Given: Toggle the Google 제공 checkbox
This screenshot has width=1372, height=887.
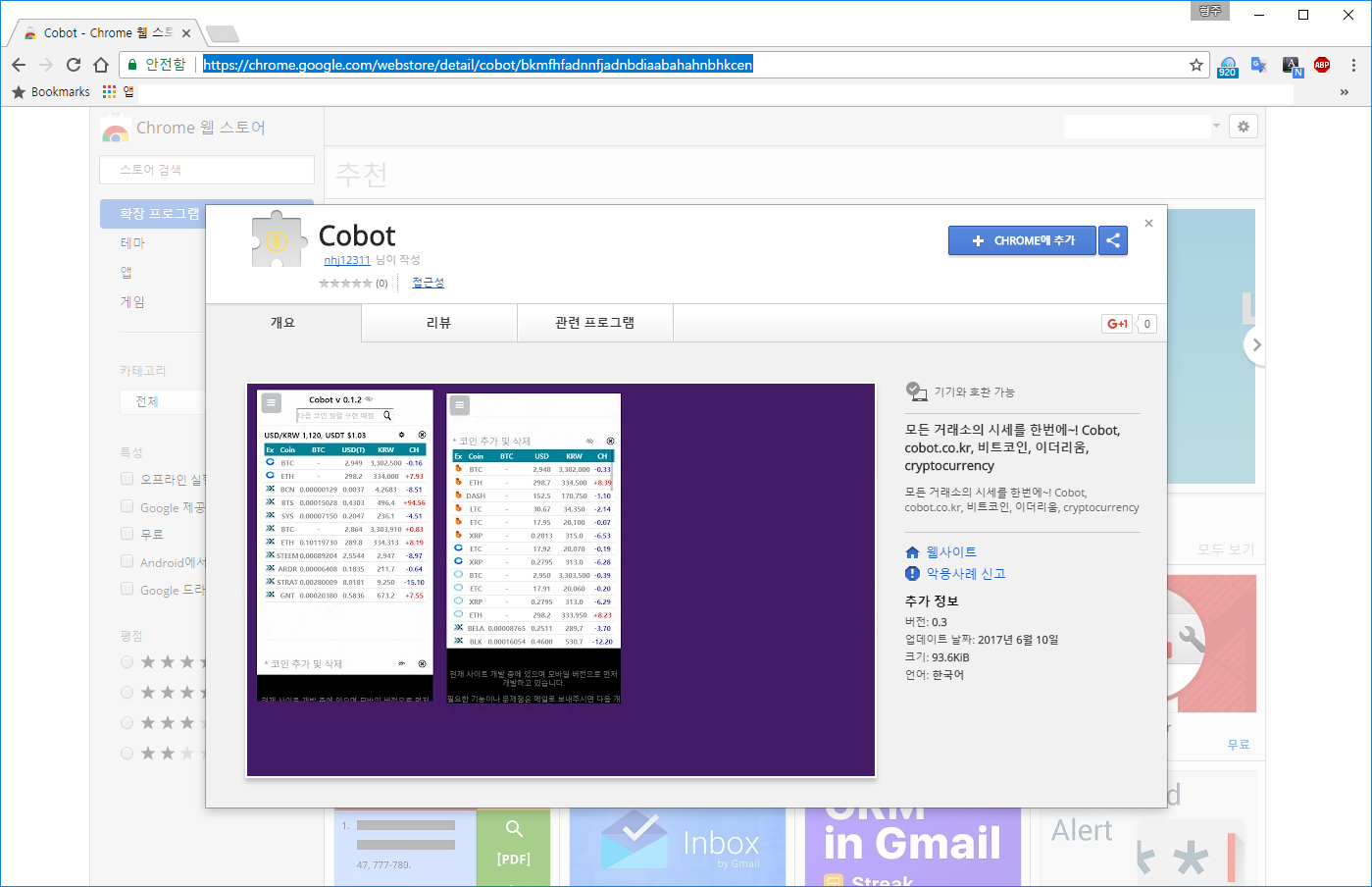Looking at the screenshot, I should [127, 506].
